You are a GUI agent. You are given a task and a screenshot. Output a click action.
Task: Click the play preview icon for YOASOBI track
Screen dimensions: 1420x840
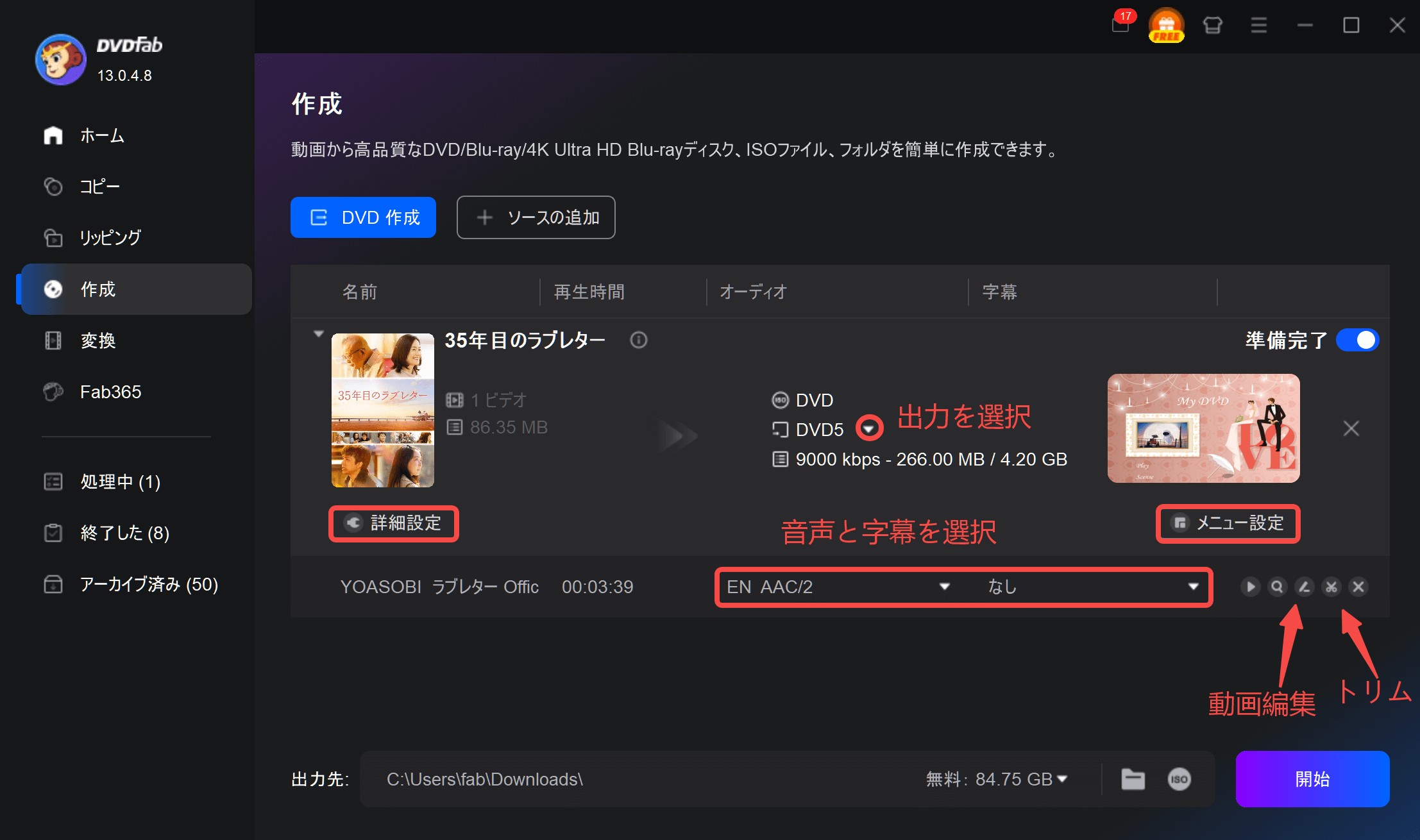1249,587
